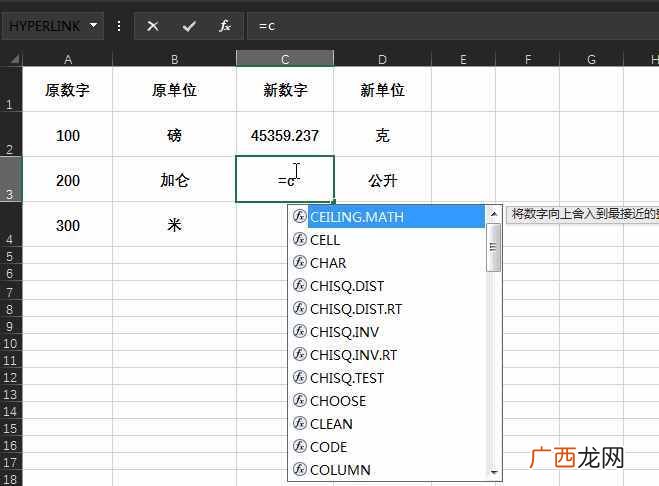
Task: Click fx icon next to CHAR
Action: 299,262
